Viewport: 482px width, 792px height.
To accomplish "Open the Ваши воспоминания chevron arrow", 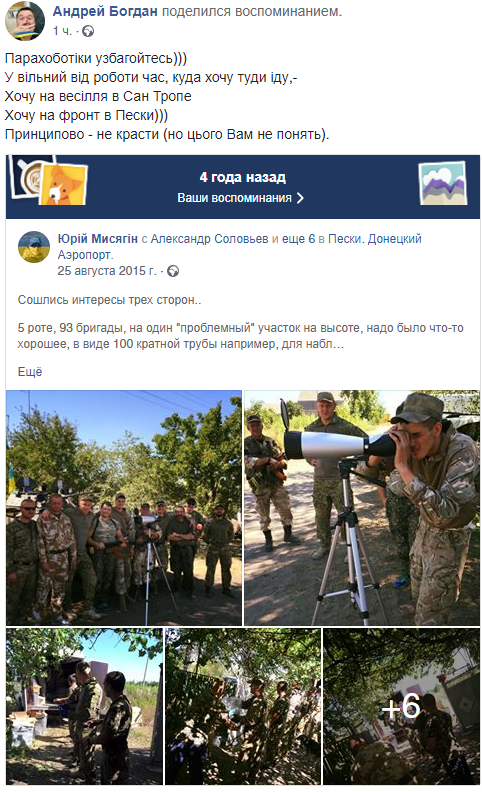I will click(301, 198).
